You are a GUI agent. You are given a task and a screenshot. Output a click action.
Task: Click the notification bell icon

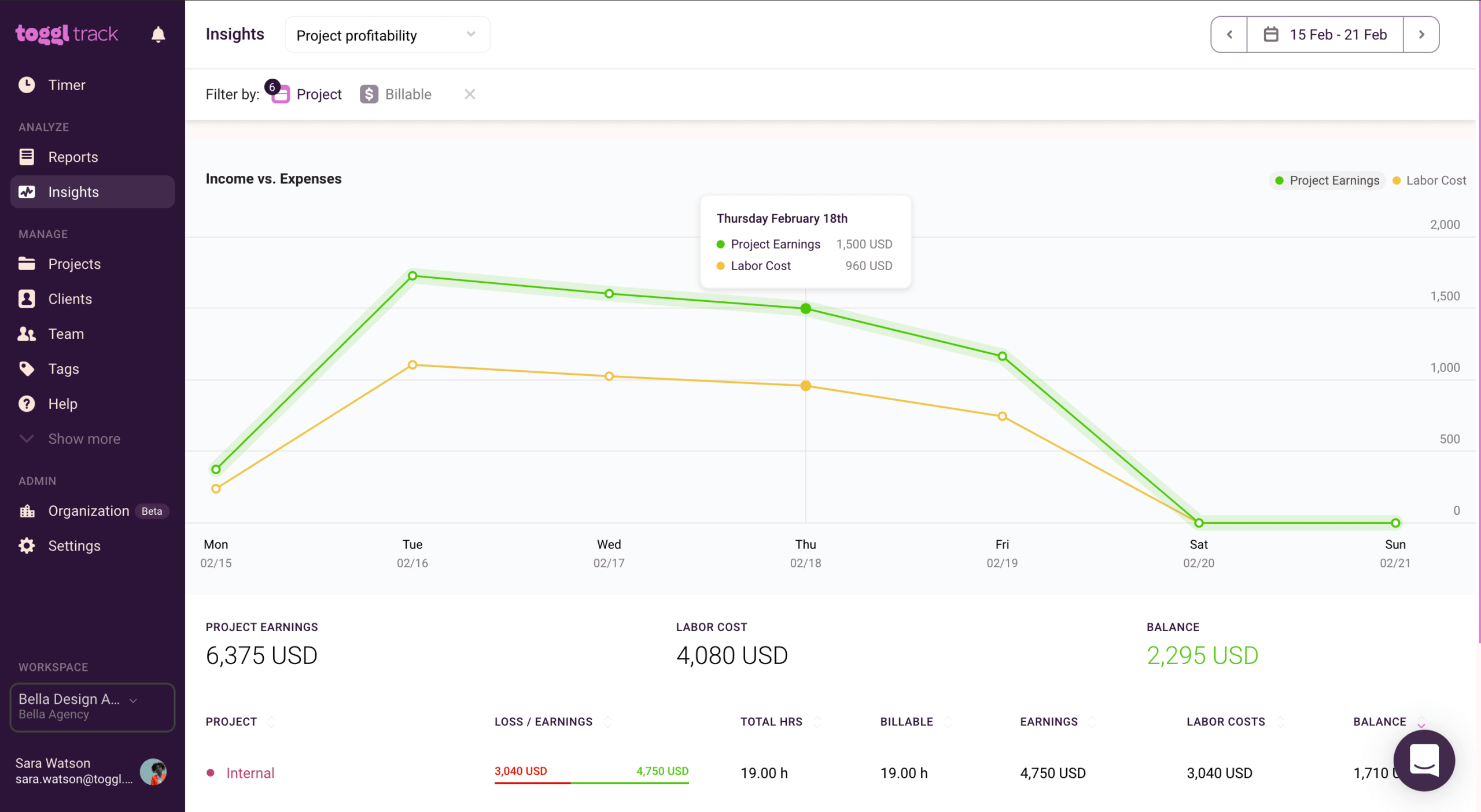pyautogui.click(x=158, y=35)
